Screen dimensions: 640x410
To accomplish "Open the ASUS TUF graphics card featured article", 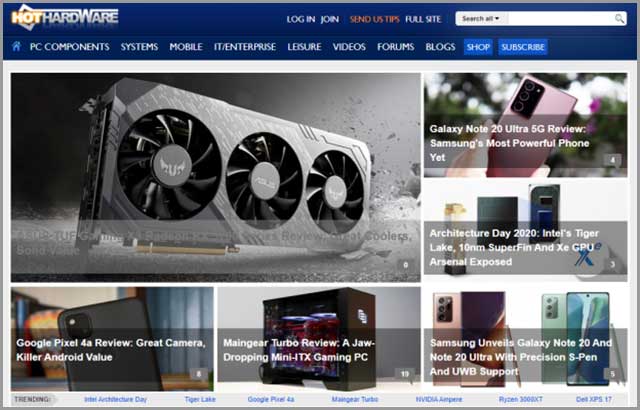I will (x=216, y=177).
